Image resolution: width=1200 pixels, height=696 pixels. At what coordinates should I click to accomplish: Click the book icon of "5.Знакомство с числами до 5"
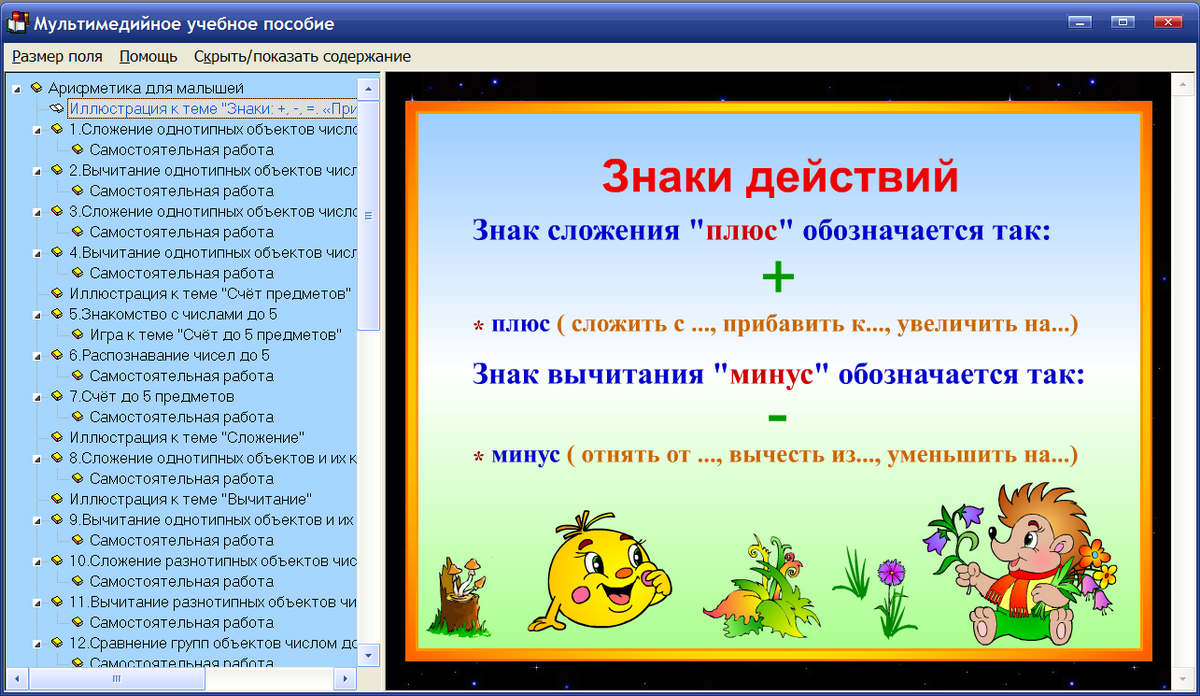(58, 313)
